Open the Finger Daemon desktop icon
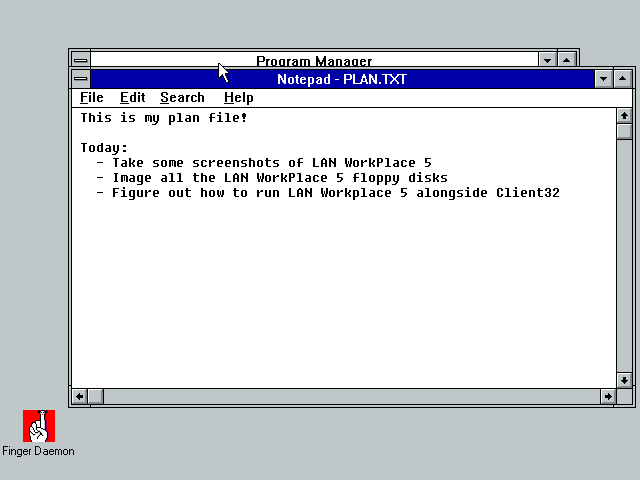Image resolution: width=640 pixels, height=480 pixels. 39,426
